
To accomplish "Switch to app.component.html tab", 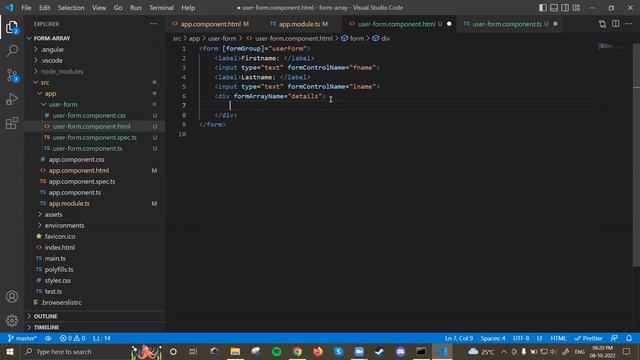I will pos(211,24).
